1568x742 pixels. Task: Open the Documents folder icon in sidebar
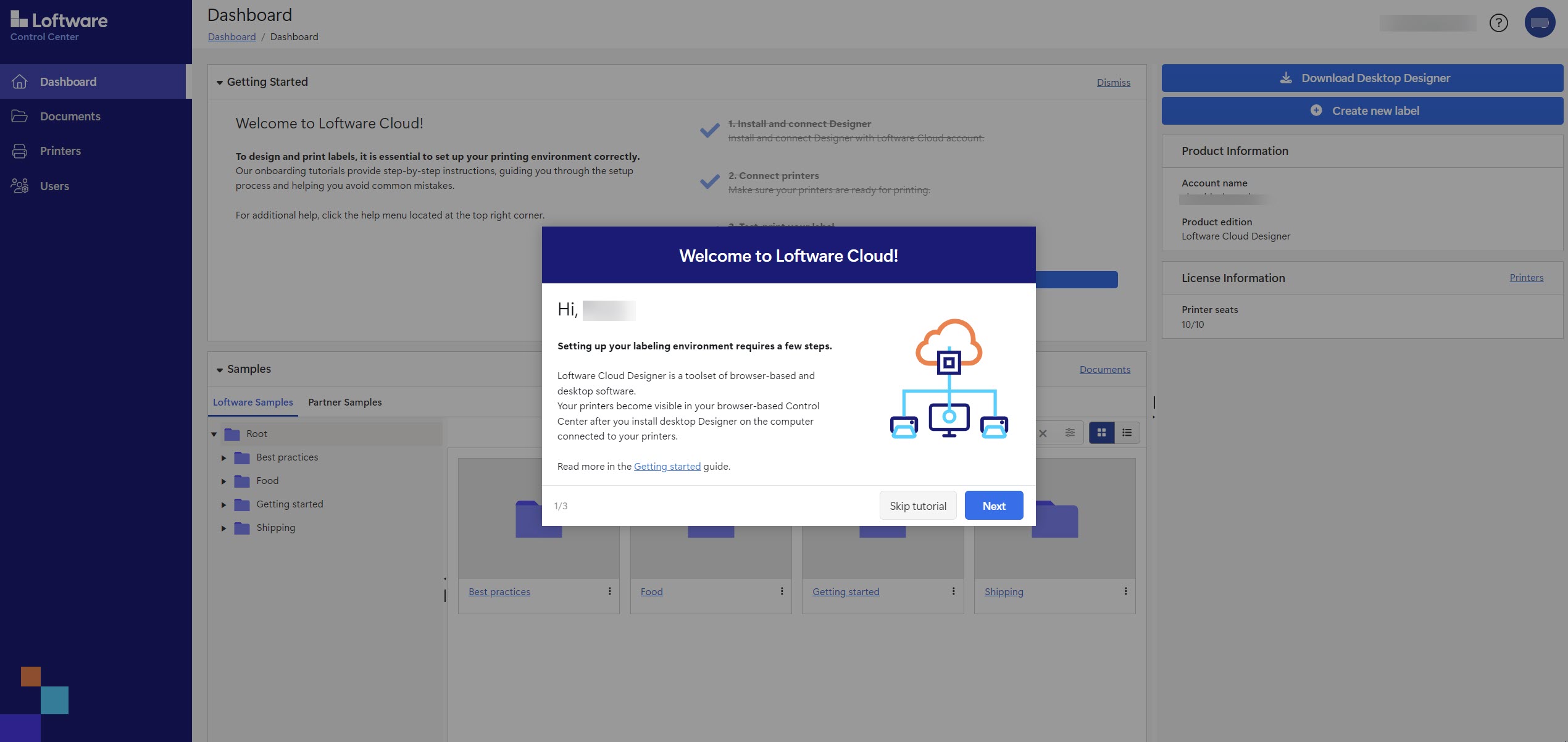click(20, 116)
